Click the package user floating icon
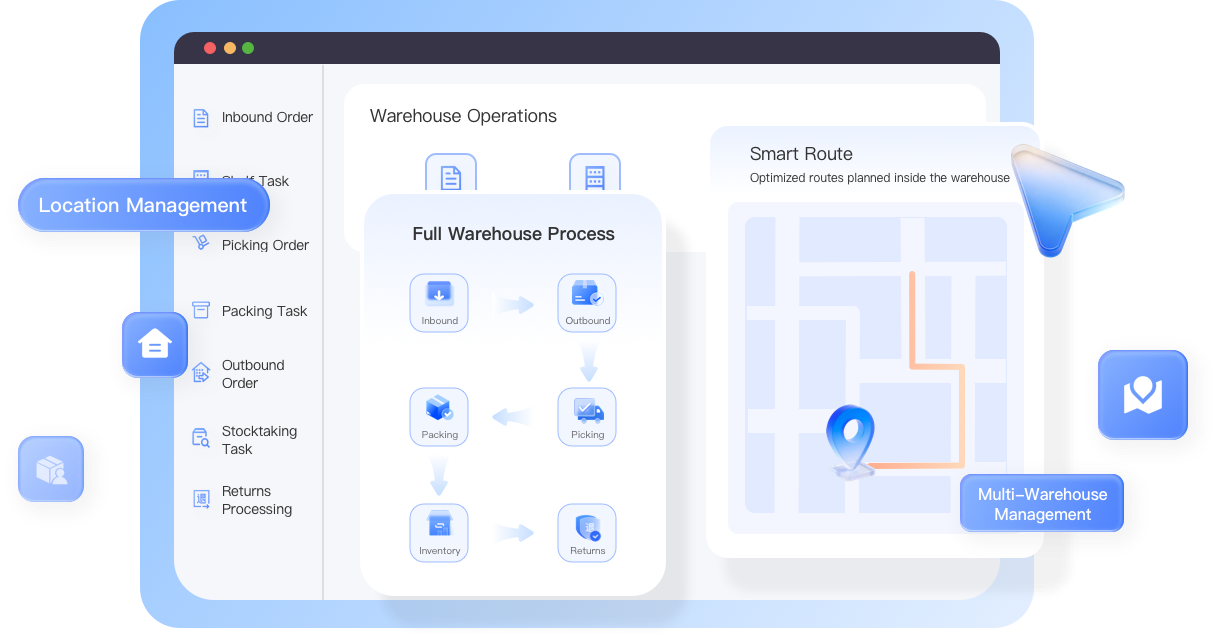The image size is (1218, 636). point(51,469)
